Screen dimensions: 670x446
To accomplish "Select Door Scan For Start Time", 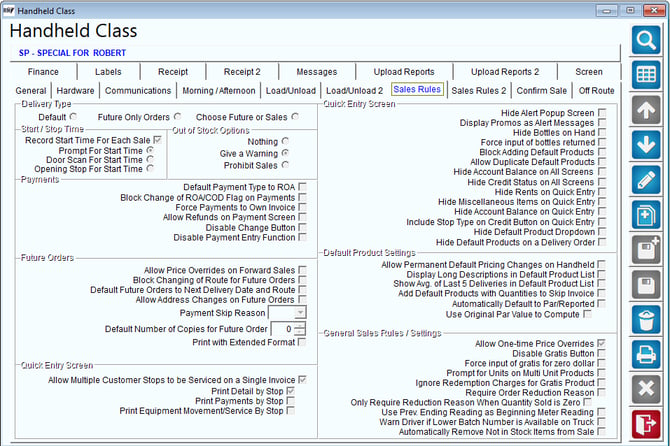I will (x=150, y=159).
